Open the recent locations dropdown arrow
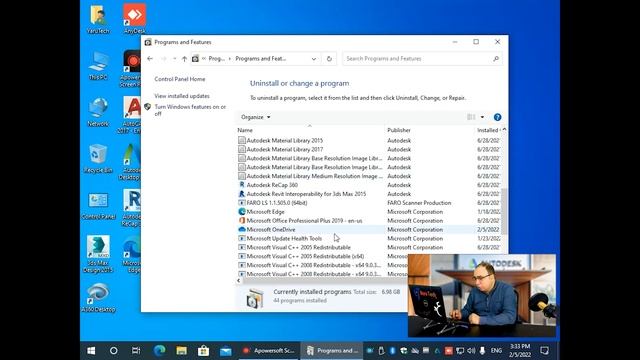 174,59
